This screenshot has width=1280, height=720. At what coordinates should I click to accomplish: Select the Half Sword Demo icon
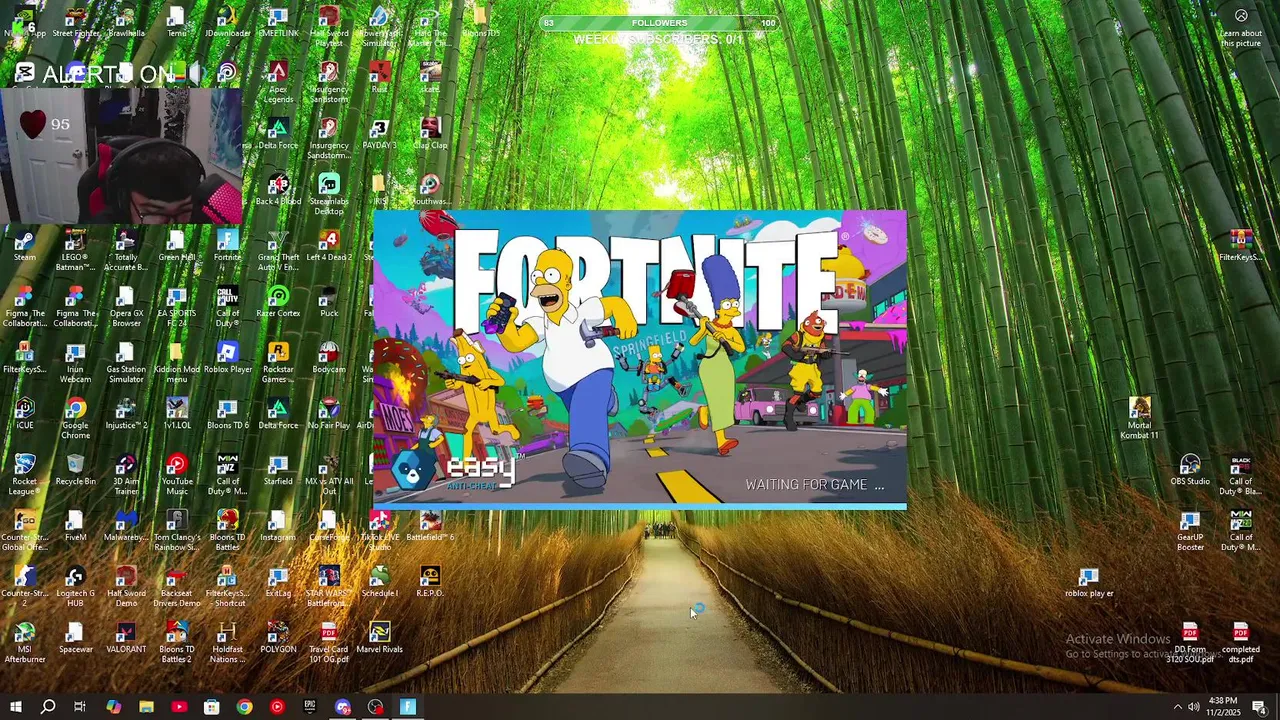point(126,587)
